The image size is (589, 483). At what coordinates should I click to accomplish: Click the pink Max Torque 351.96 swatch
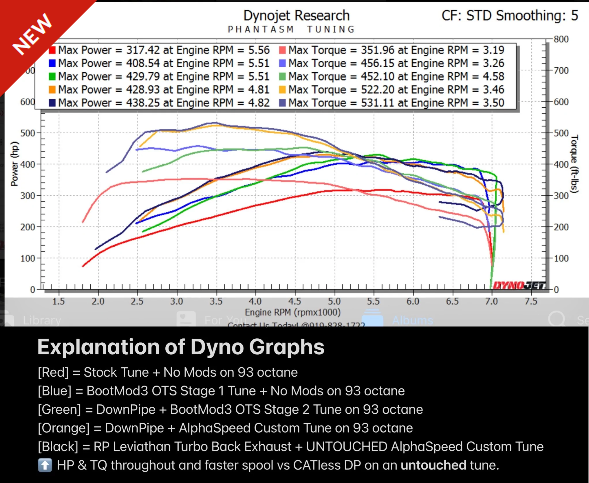pyautogui.click(x=282, y=50)
